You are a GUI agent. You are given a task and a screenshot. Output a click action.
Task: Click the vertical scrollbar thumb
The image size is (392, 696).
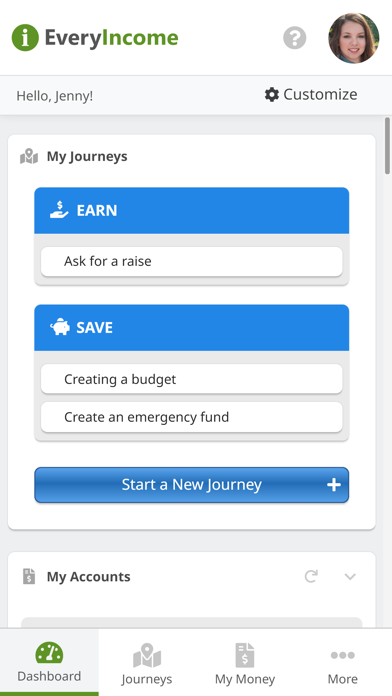[387, 146]
